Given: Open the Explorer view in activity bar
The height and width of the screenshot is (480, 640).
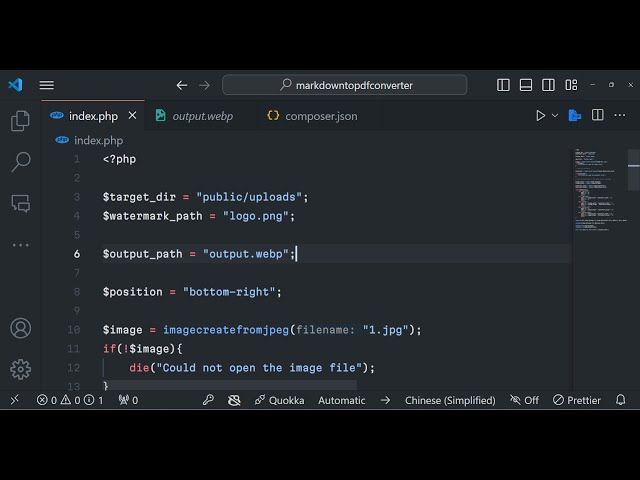Looking at the screenshot, I should 20,121.
